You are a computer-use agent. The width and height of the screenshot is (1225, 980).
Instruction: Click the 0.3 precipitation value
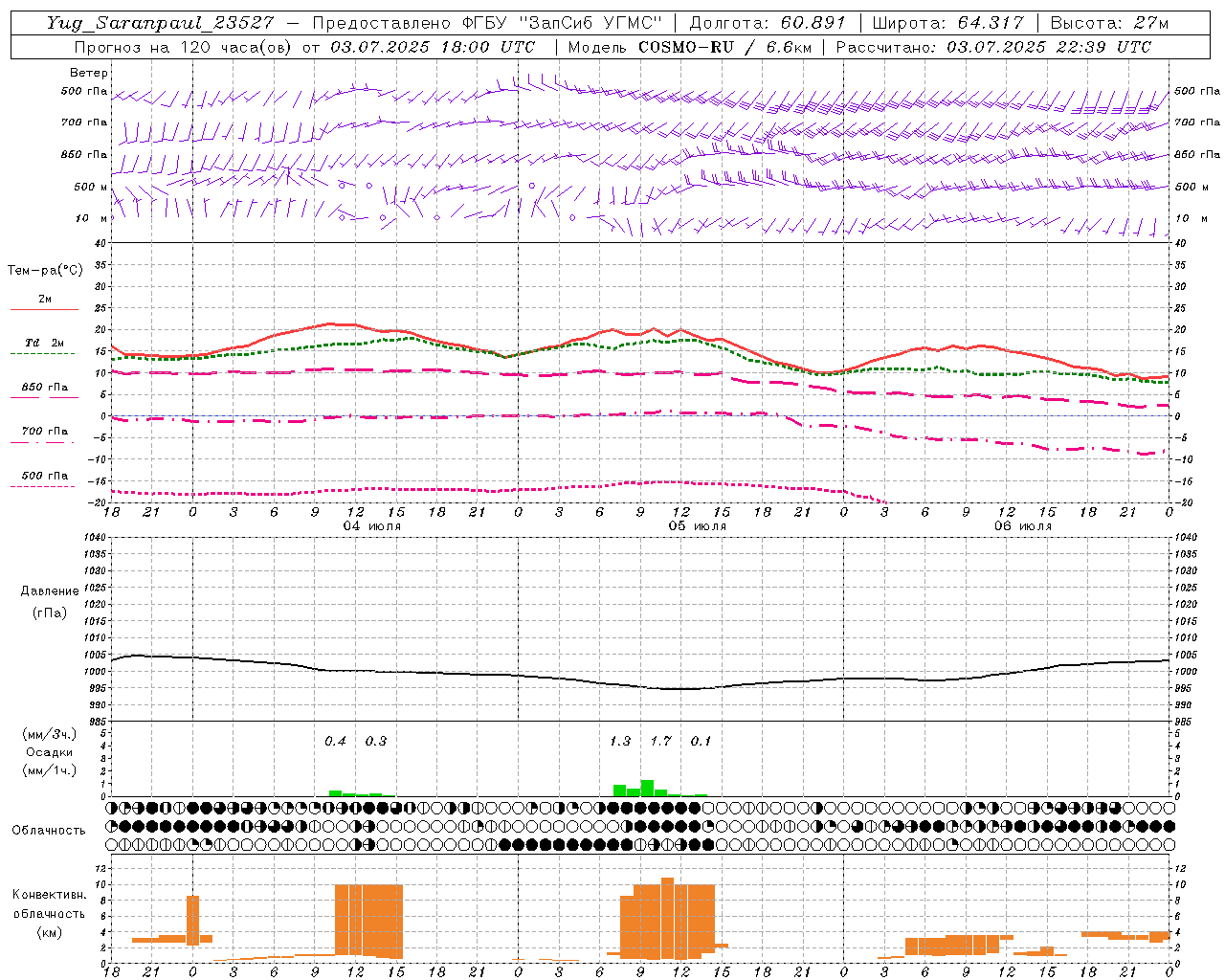click(x=376, y=742)
